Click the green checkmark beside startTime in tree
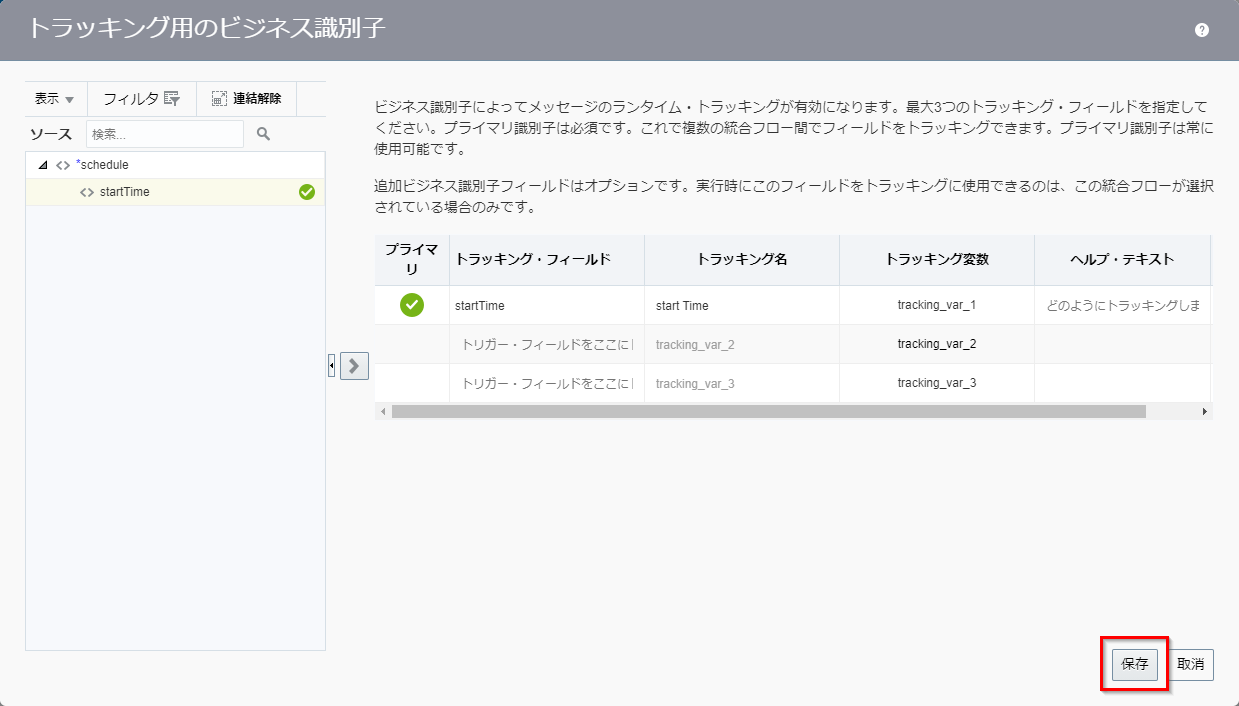 click(307, 192)
